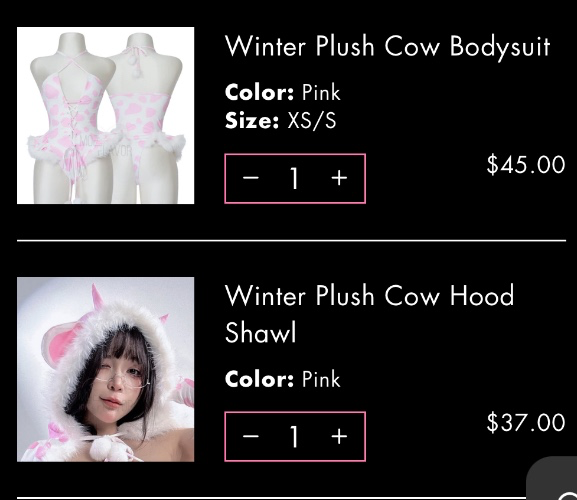Select the Cow Bodysuit quantity number field
This screenshot has height=500, width=577.
[294, 178]
